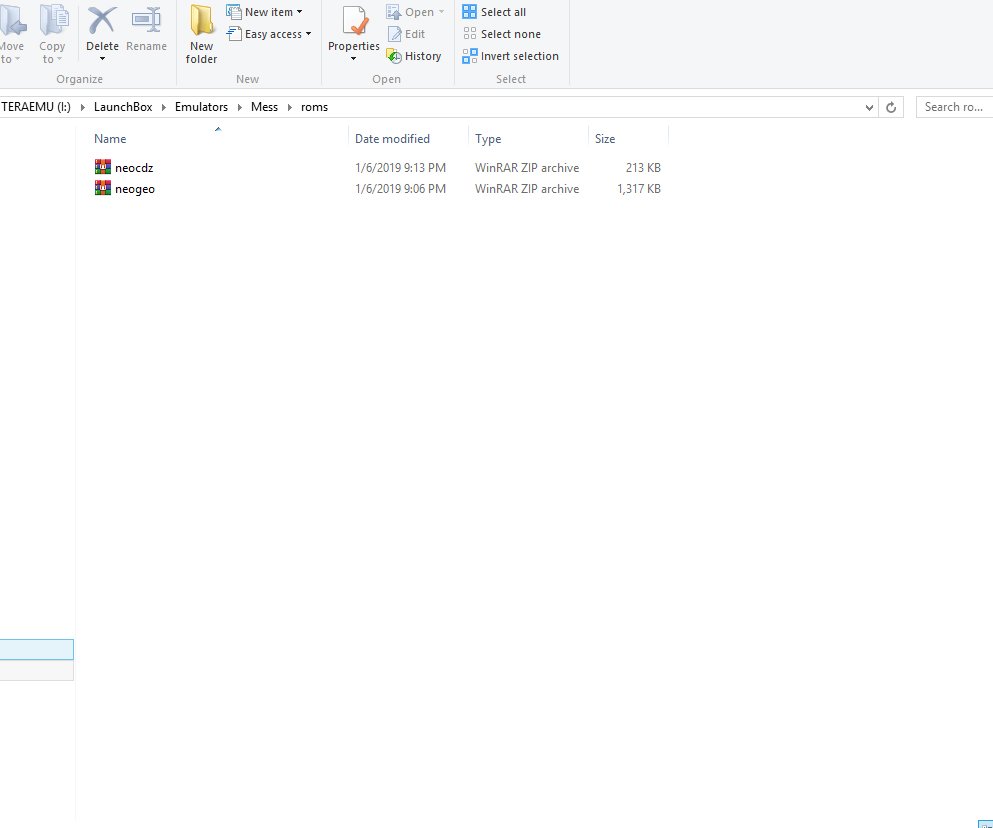993x828 pixels.
Task: Select the neocdz file name
Action: pyautogui.click(x=134, y=168)
